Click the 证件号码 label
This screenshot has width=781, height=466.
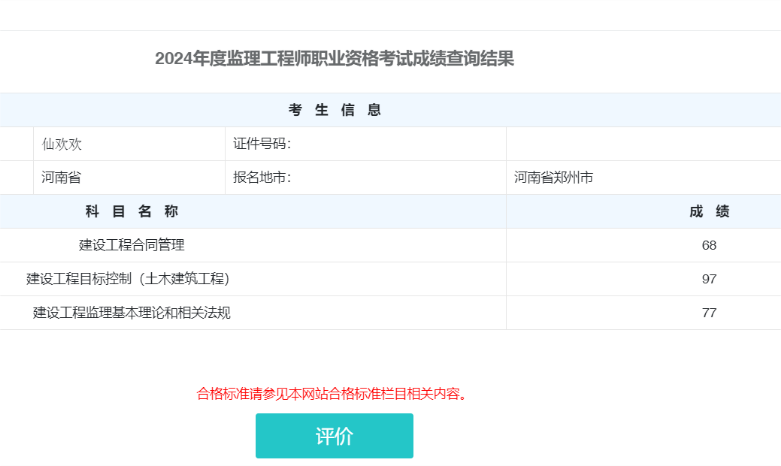tap(261, 144)
